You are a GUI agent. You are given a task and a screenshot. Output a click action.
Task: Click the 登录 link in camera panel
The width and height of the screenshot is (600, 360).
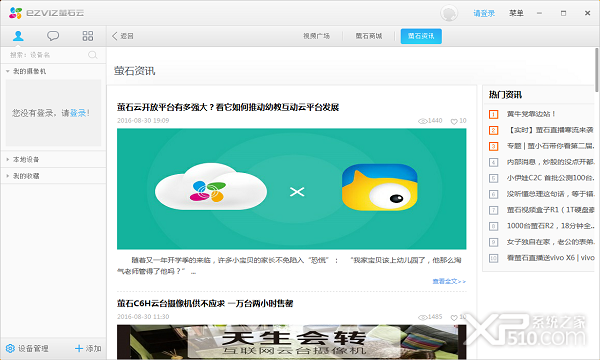click(x=78, y=113)
